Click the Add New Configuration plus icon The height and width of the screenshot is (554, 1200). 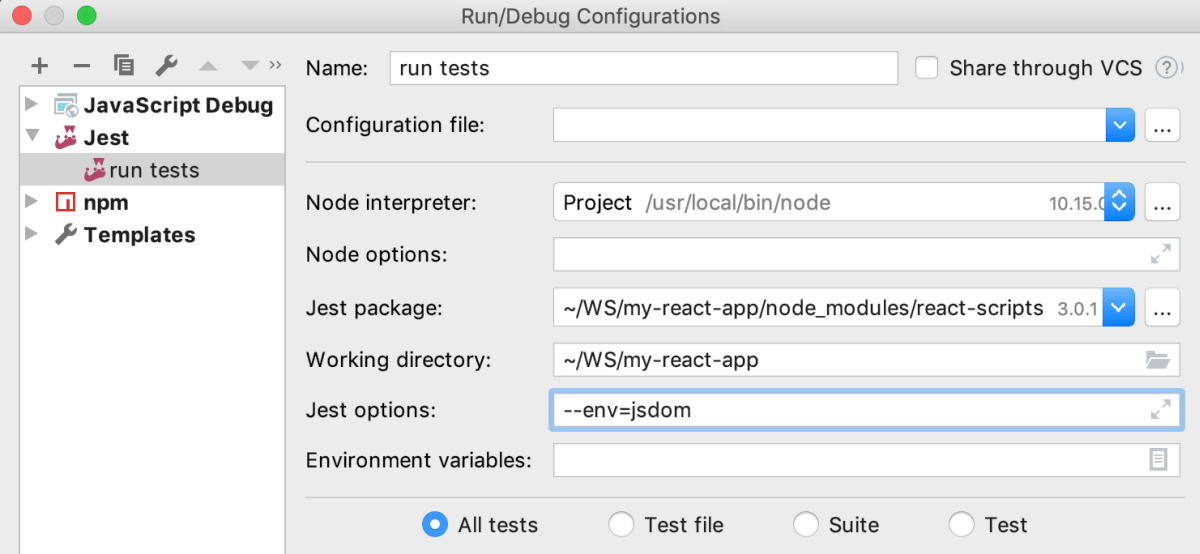point(39,67)
